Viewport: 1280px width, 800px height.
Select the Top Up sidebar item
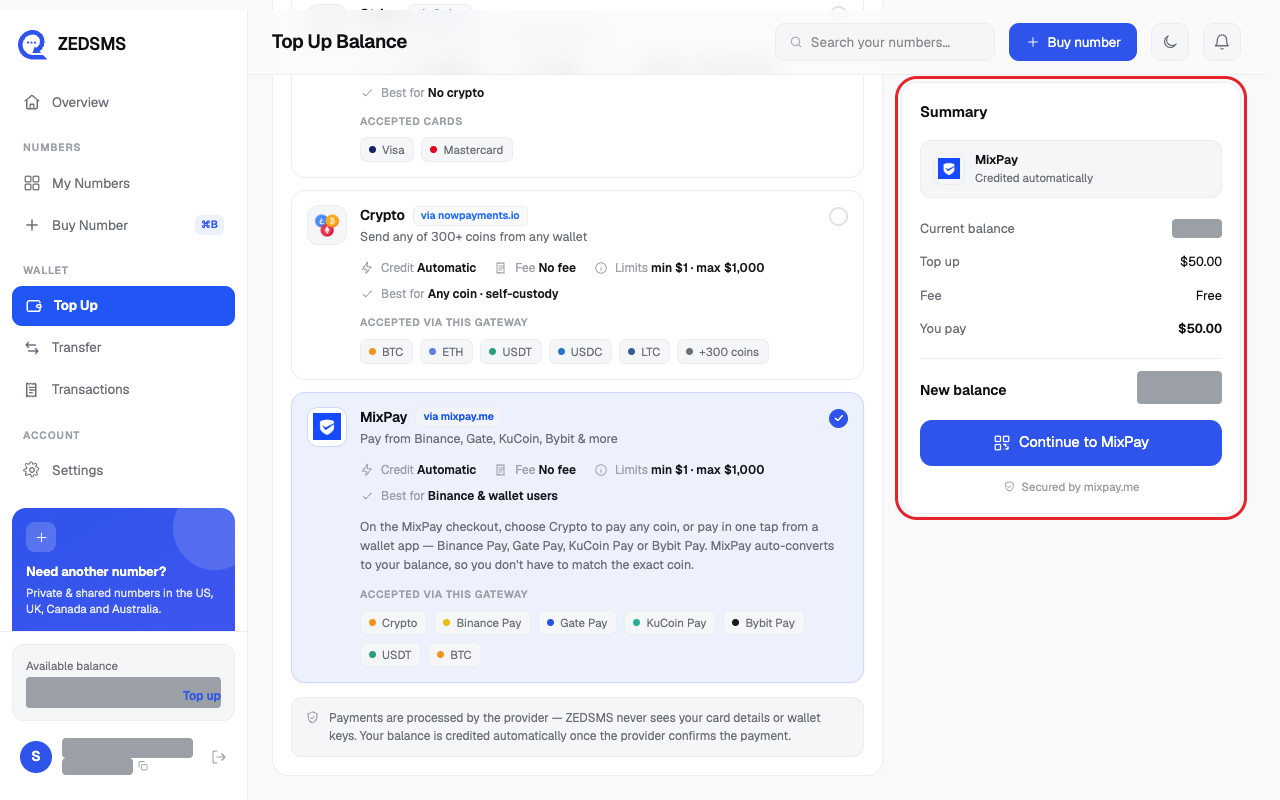123,306
